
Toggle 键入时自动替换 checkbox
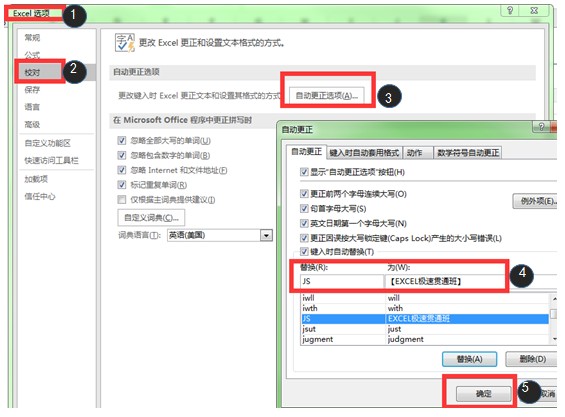[304, 252]
